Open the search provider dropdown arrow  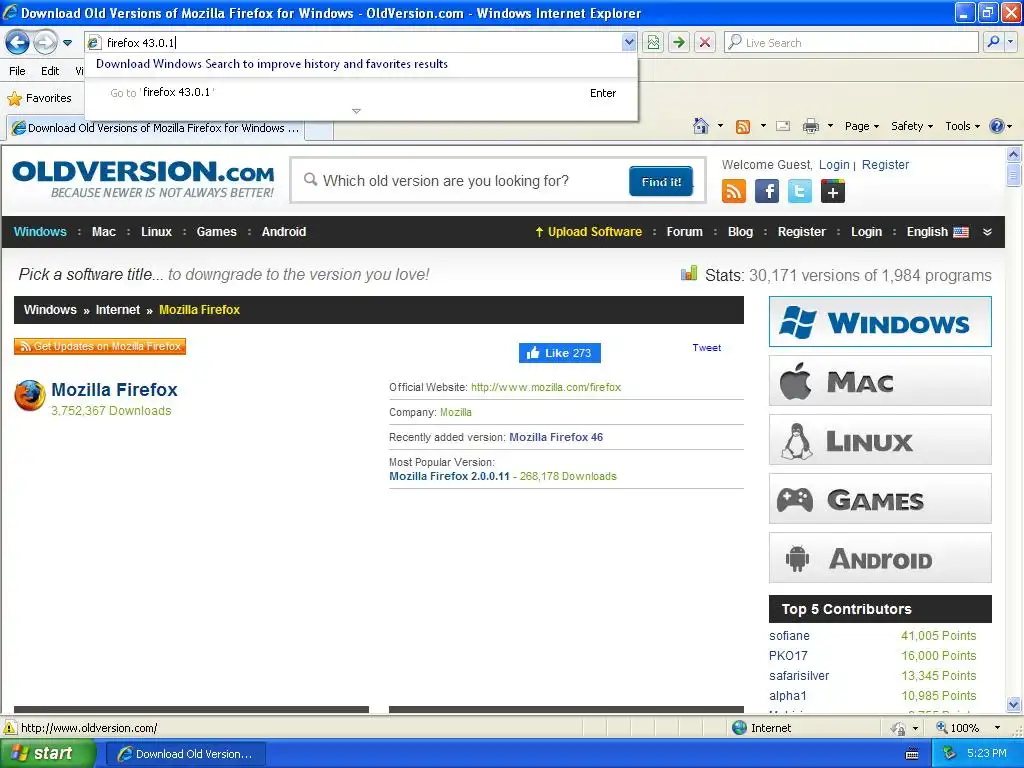point(1010,42)
